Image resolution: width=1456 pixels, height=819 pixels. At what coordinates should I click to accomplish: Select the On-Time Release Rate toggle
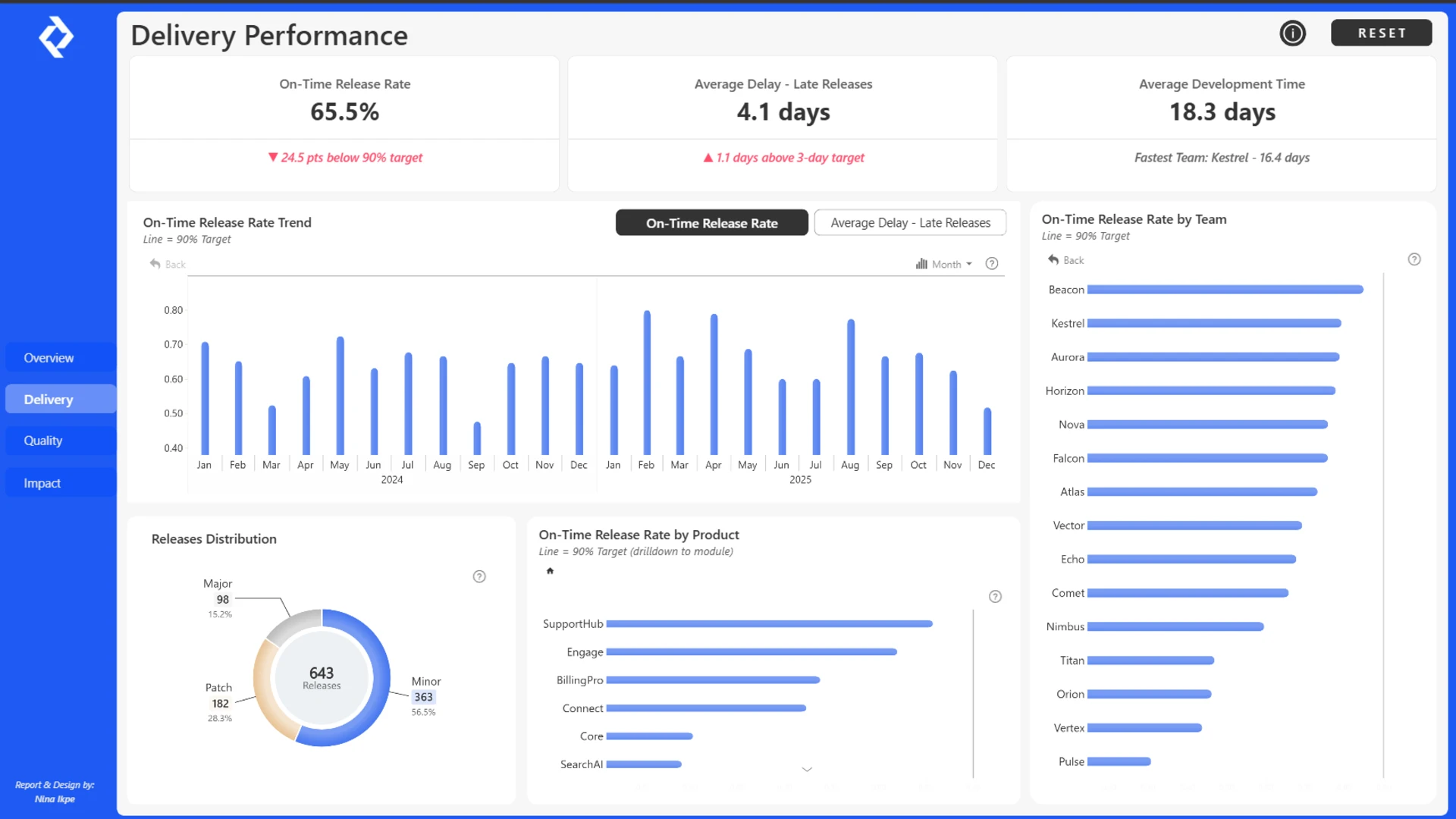click(x=711, y=223)
